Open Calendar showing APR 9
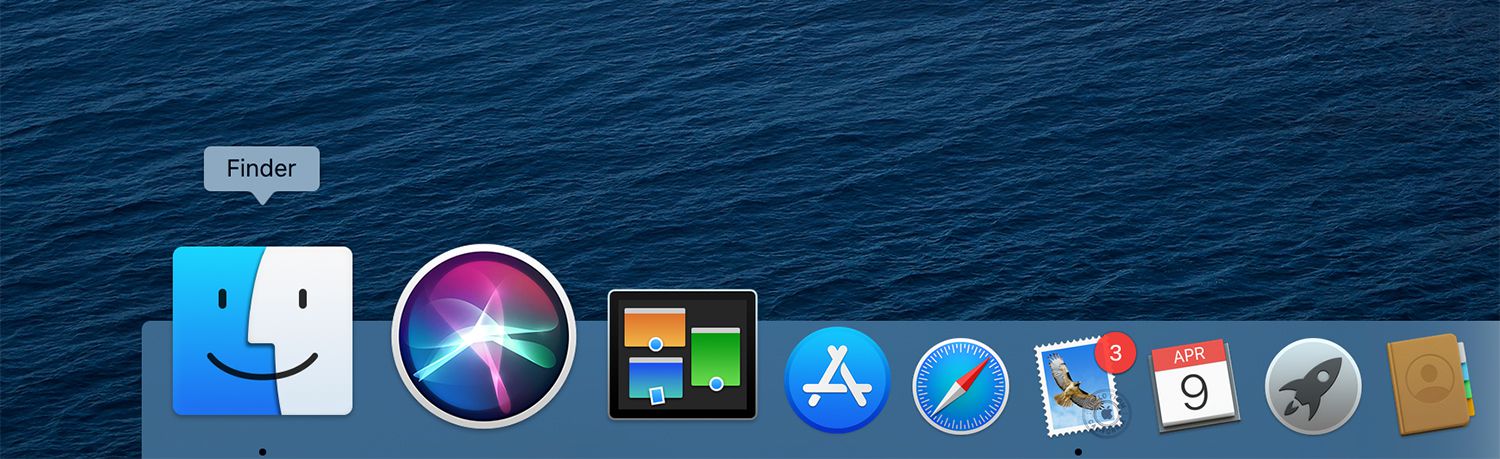Screen dimensions: 1500x459 click(1194, 385)
